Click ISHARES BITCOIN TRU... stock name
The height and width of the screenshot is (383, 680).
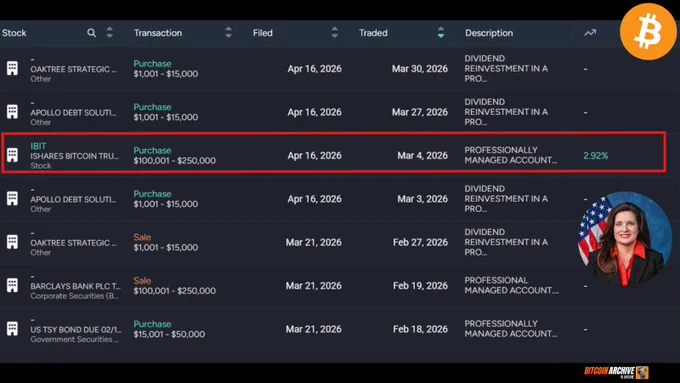(75, 156)
